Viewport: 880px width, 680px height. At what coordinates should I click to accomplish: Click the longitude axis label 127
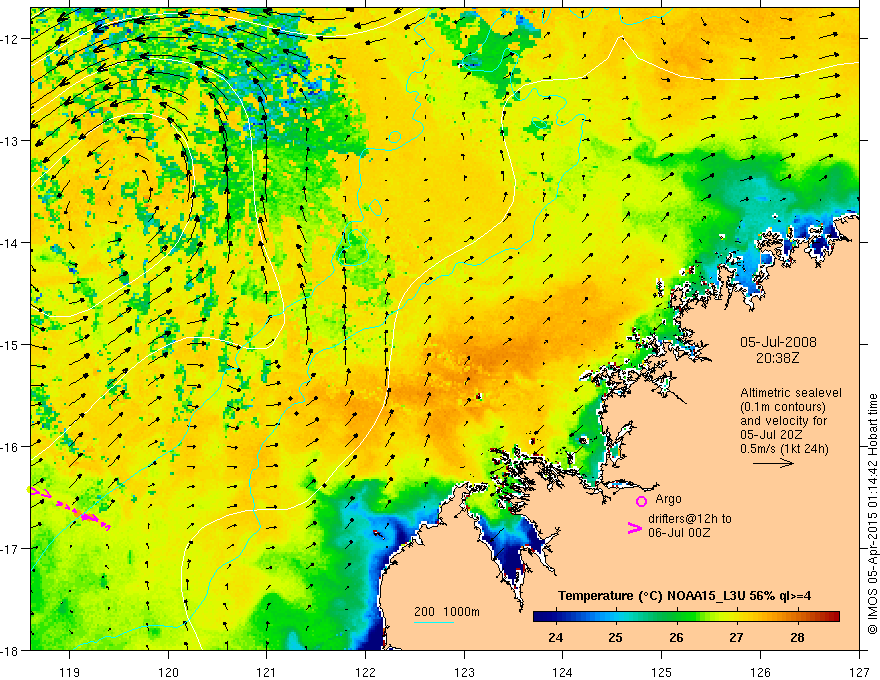(x=859, y=672)
